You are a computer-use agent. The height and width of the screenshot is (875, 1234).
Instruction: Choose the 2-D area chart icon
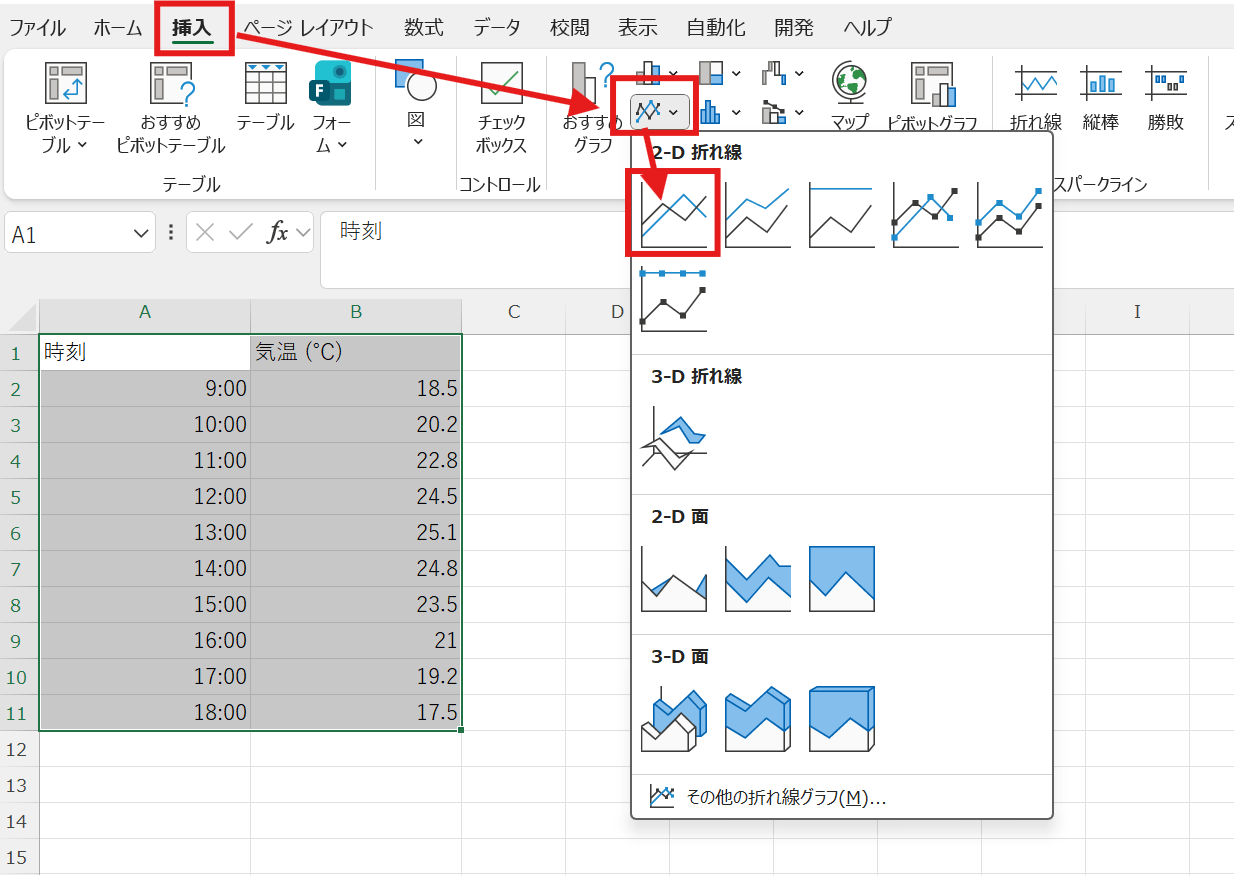673,579
